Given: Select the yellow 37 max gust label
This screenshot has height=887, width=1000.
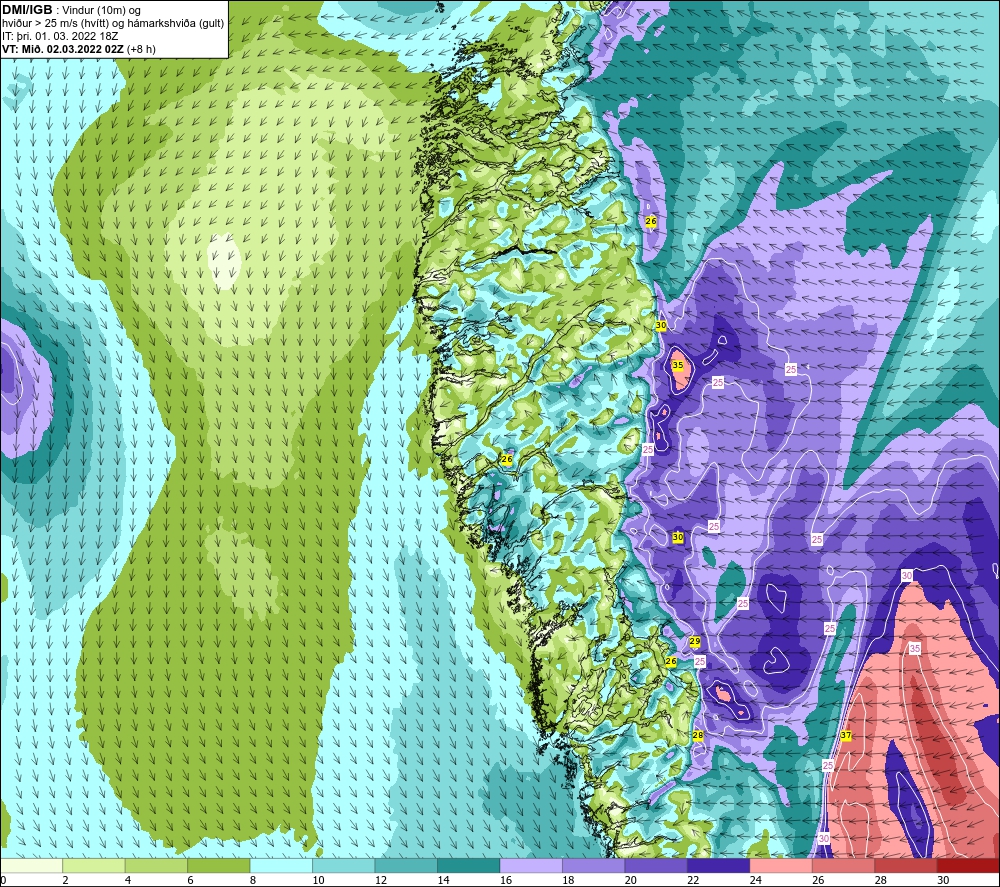Looking at the screenshot, I should pyautogui.click(x=846, y=735).
